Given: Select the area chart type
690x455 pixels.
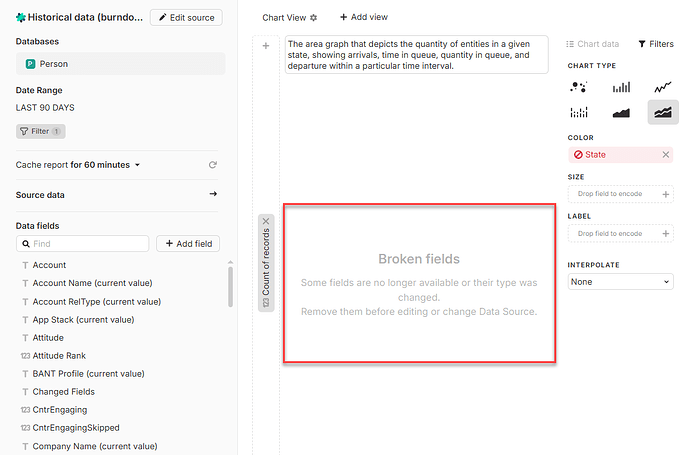Looking at the screenshot, I should [621, 113].
